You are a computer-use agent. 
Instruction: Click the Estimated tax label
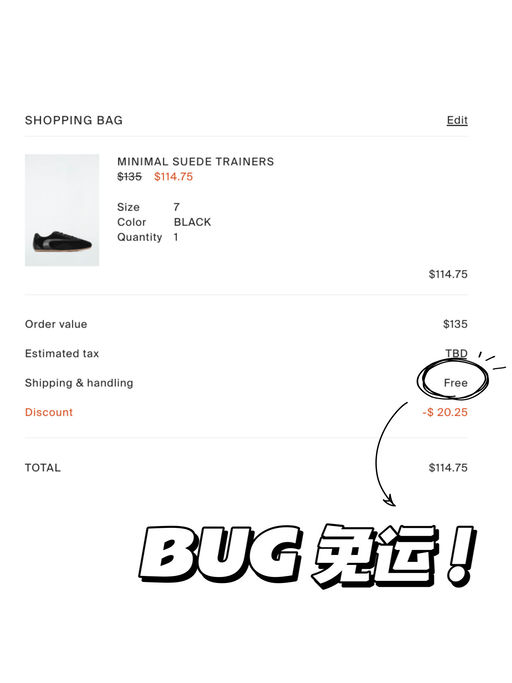[x=62, y=353]
